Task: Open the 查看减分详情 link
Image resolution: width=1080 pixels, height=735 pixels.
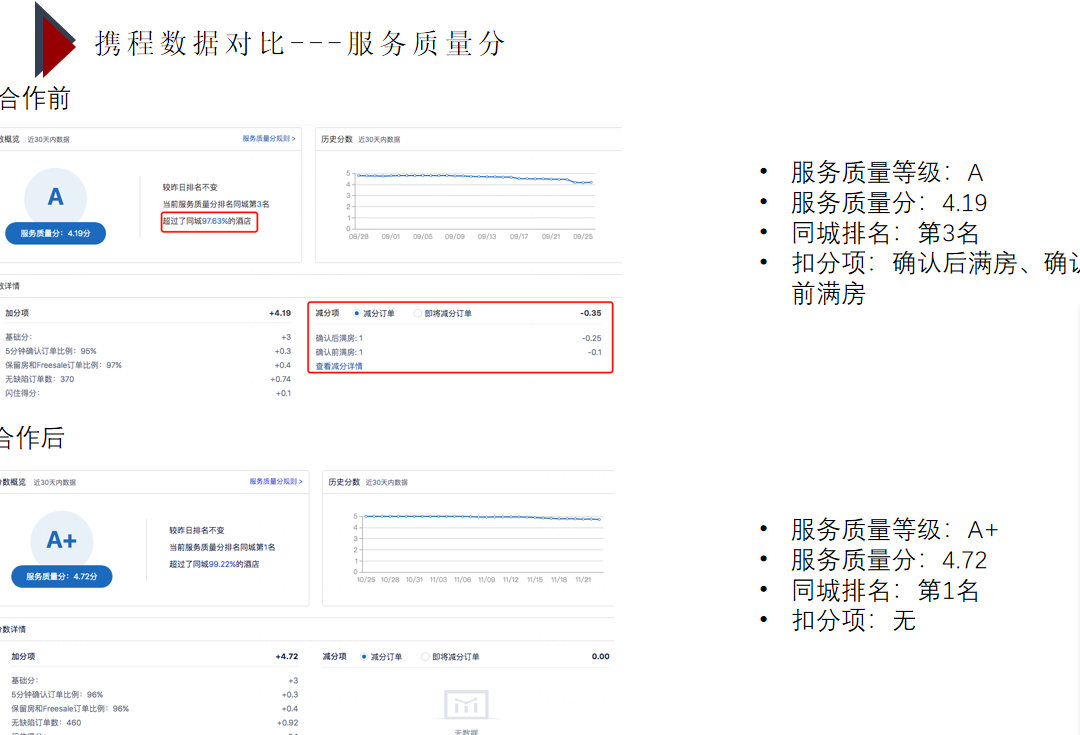Action: 339,366
